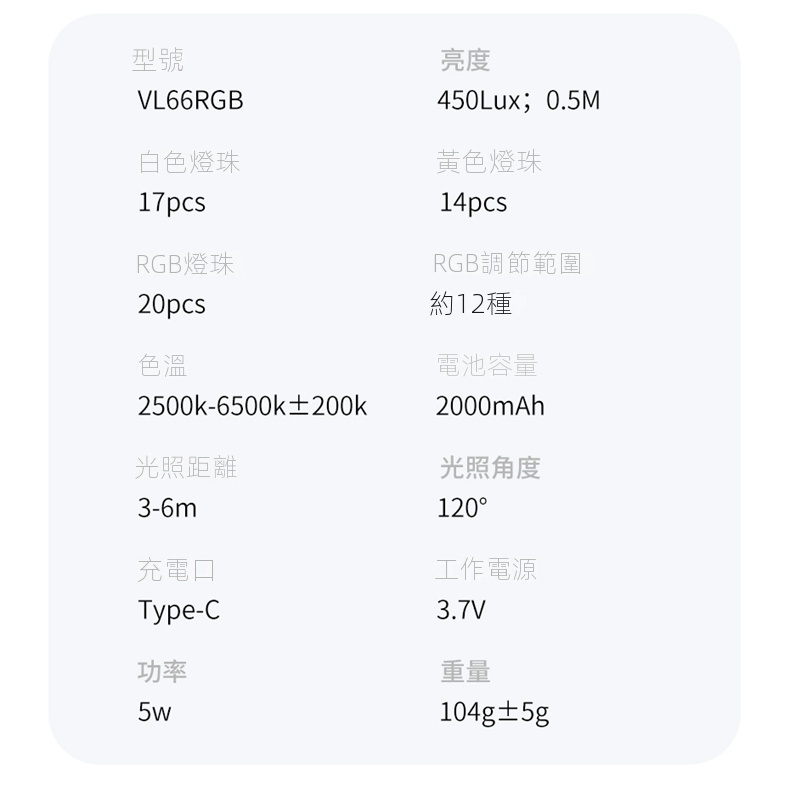Click the color temperature 2500k-6500k±200k value
The height and width of the screenshot is (807, 790).
tap(252, 406)
